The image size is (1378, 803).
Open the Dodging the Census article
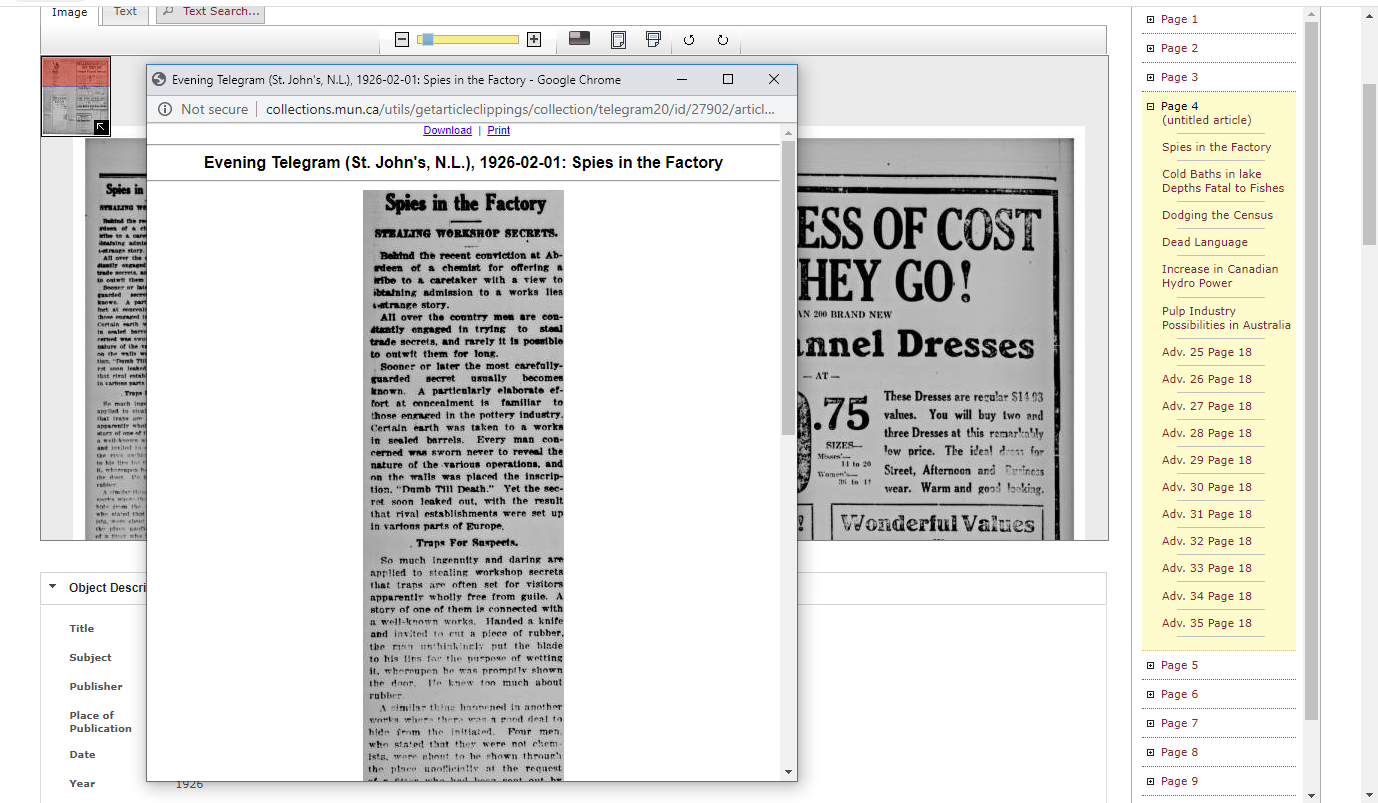click(1217, 215)
